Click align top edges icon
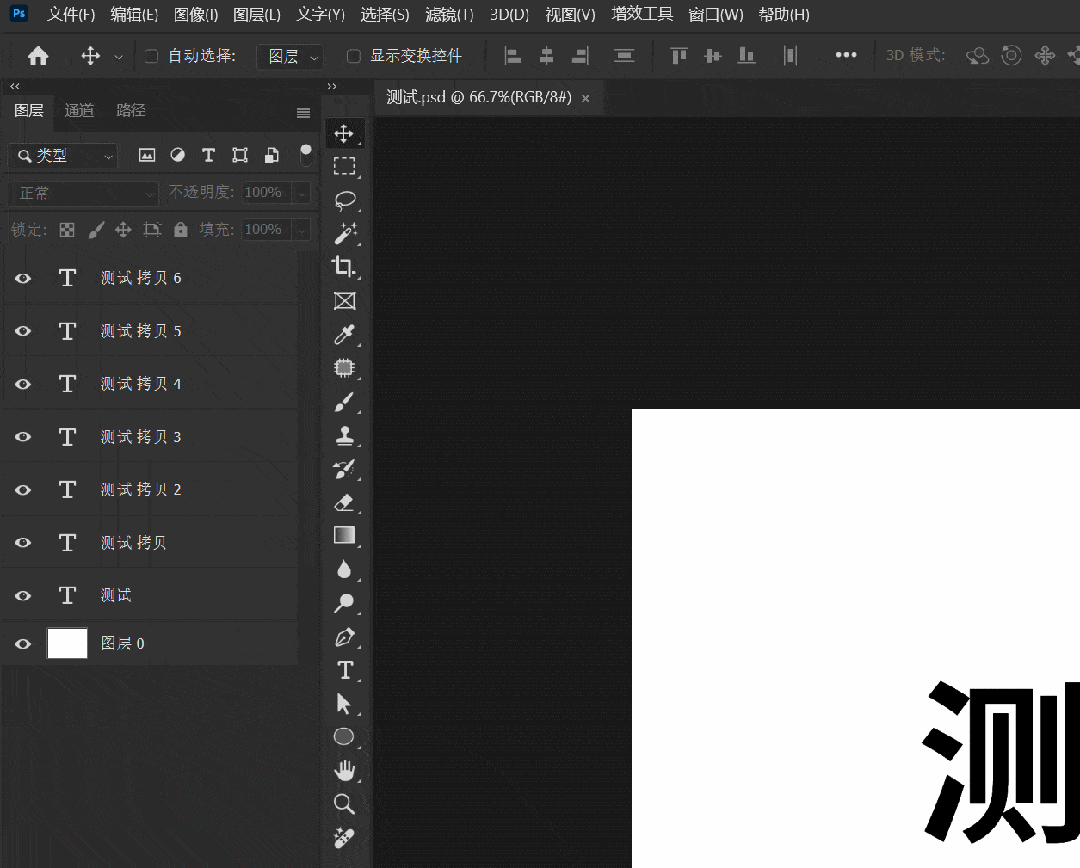Screen dimensions: 1080x868 [x=678, y=56]
